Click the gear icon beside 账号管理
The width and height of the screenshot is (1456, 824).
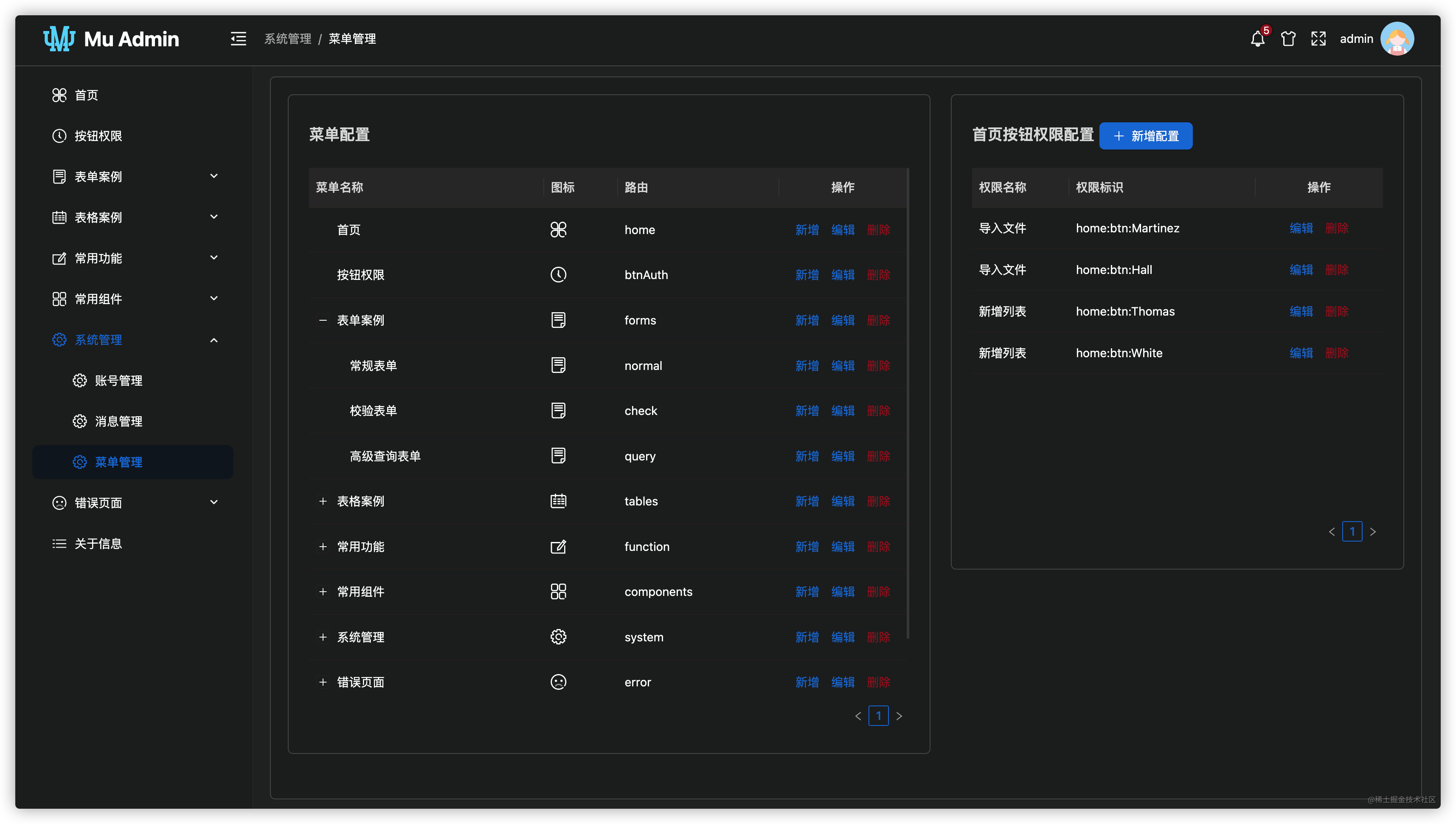click(80, 380)
